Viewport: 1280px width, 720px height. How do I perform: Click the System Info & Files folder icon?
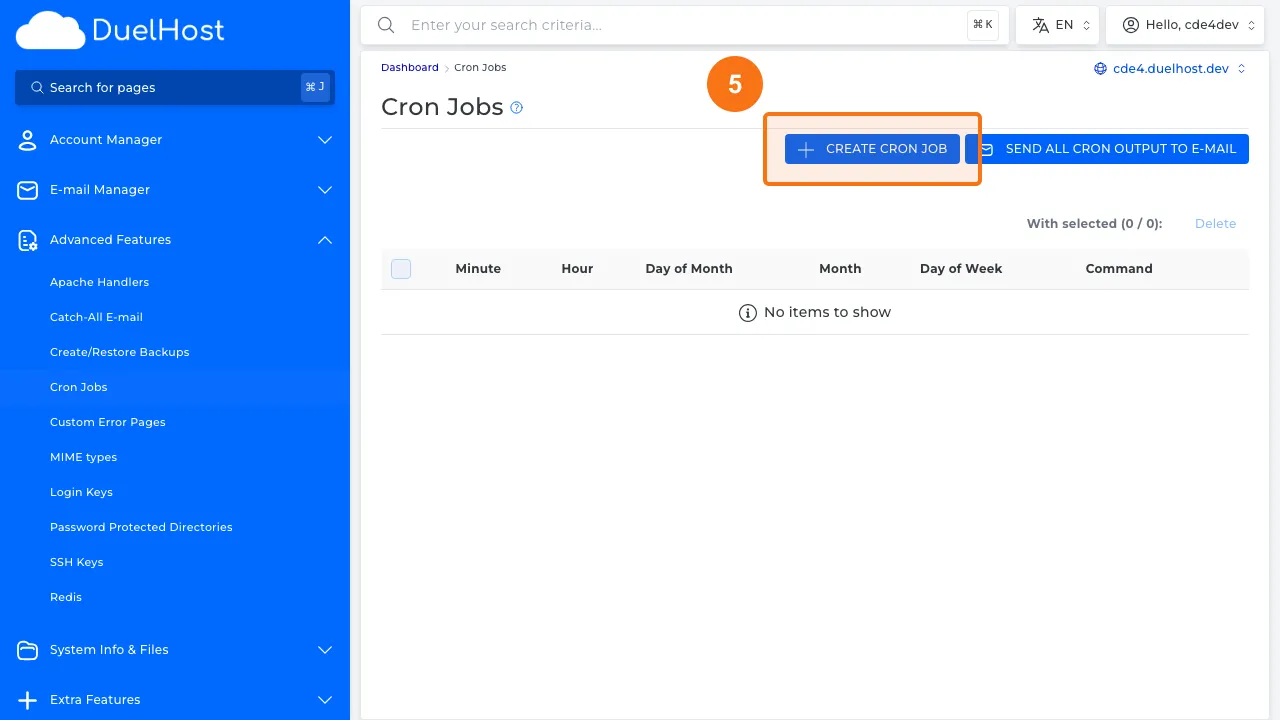(x=27, y=650)
